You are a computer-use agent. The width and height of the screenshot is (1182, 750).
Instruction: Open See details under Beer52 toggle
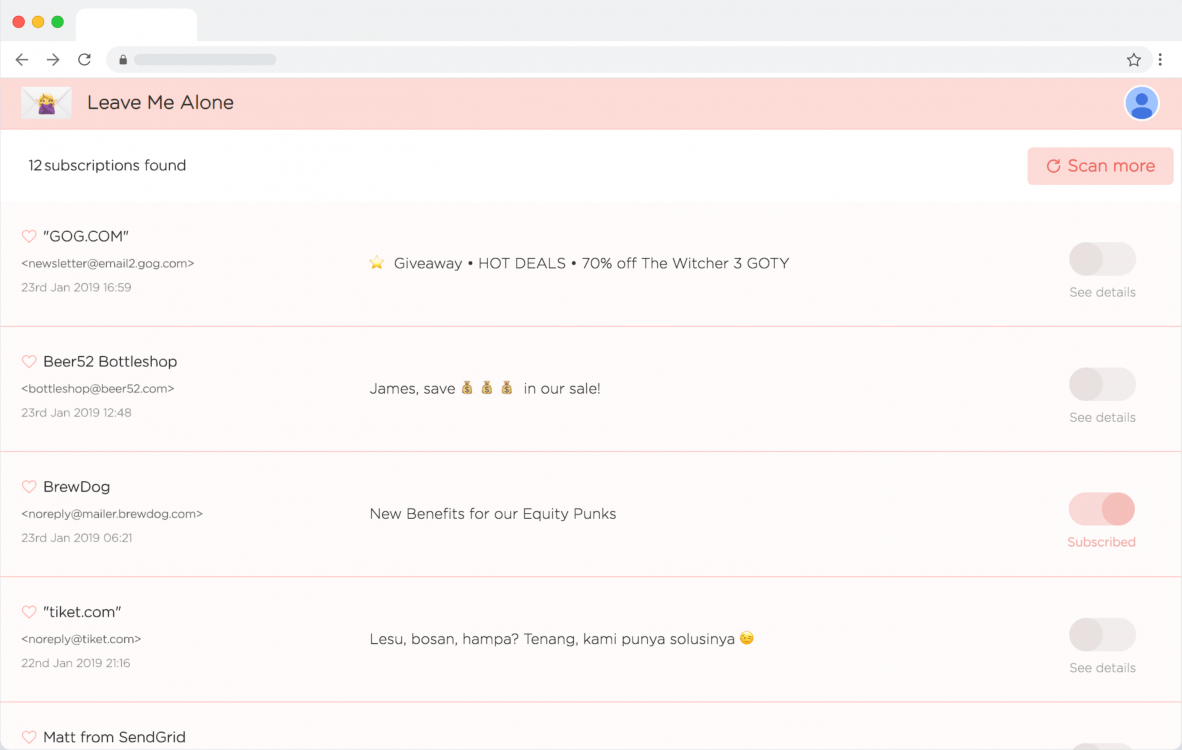[x=1102, y=418]
